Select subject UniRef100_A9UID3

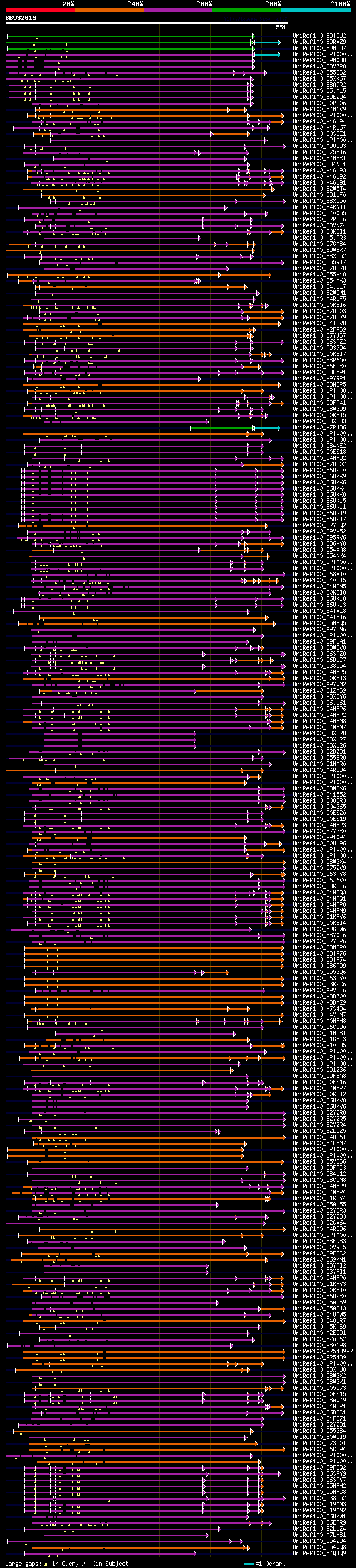pos(319,146)
